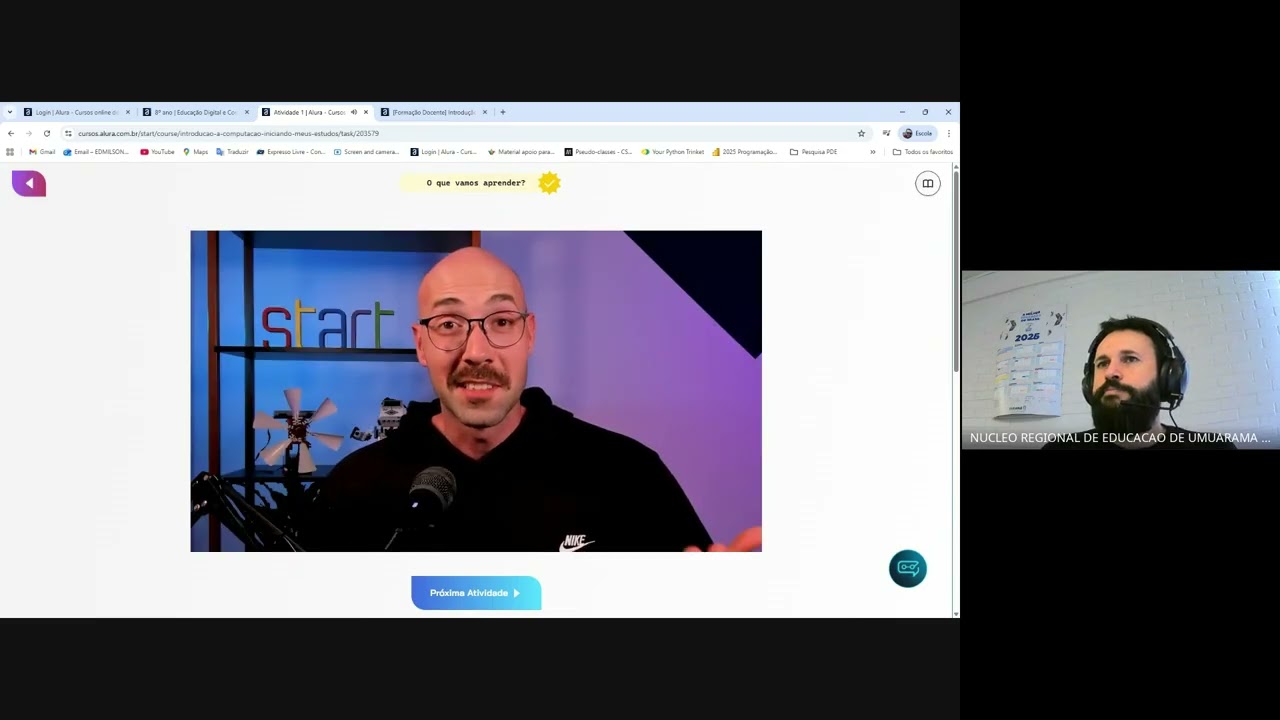Open the Material apoio para bookmark
Screen dimensions: 1280x720
[x=520, y=152]
